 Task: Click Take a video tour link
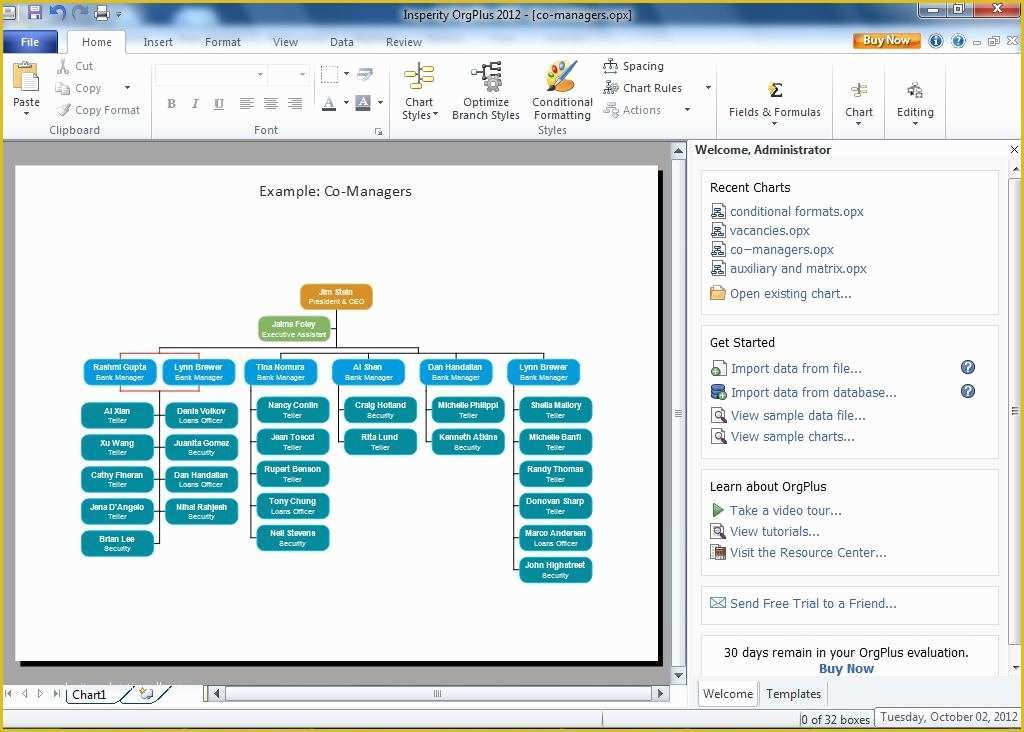pos(786,510)
